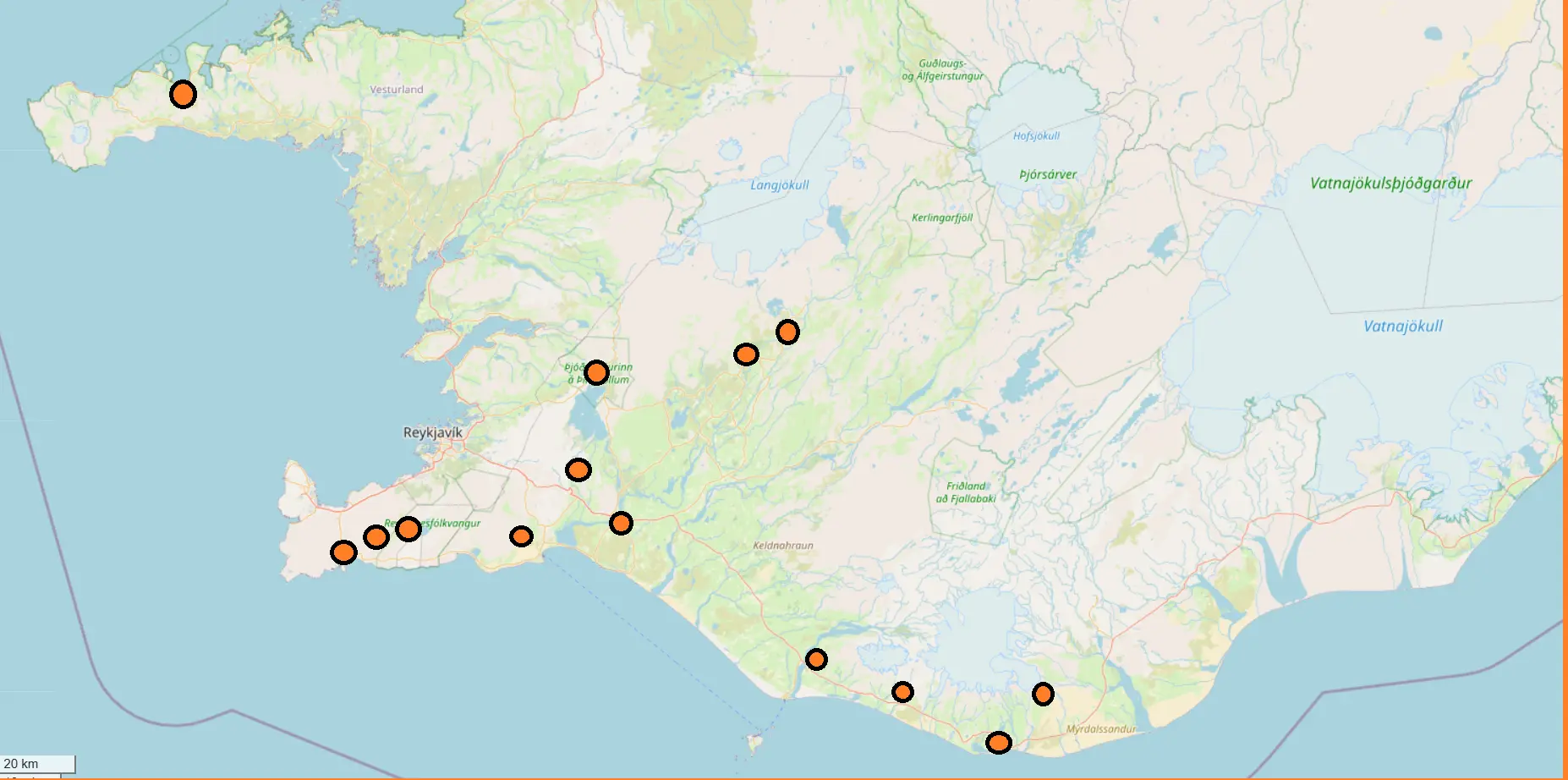The width and height of the screenshot is (1568, 780).
Task: Click the marker on the river mouth south of Keldnahraun
Action: [816, 659]
